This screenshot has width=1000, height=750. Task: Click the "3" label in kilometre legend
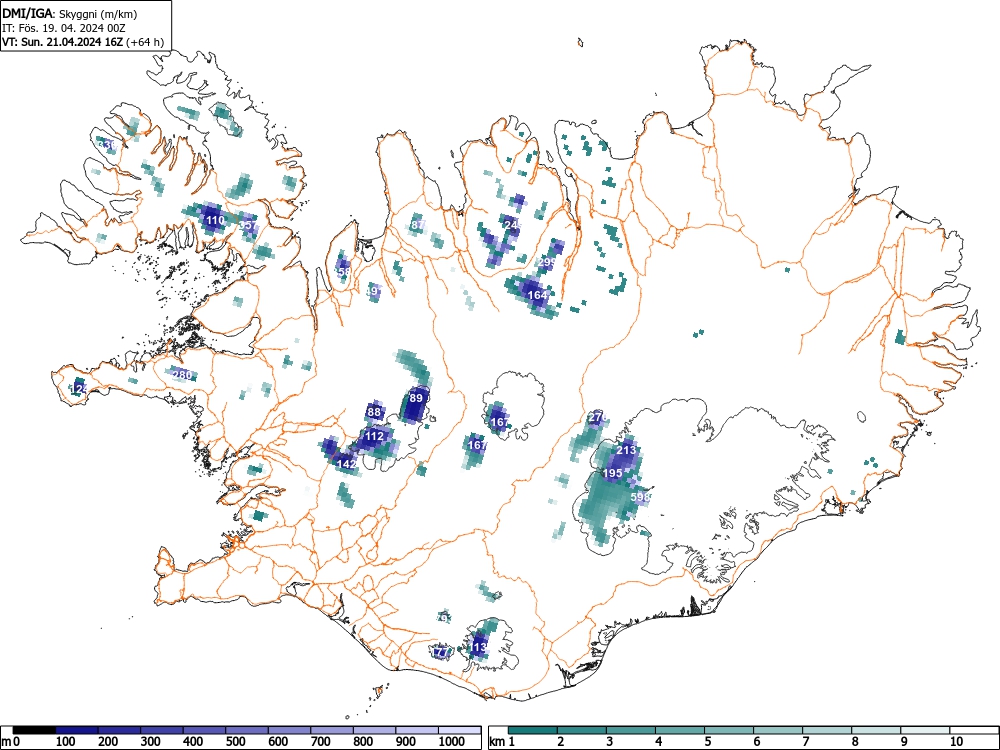coord(609,742)
